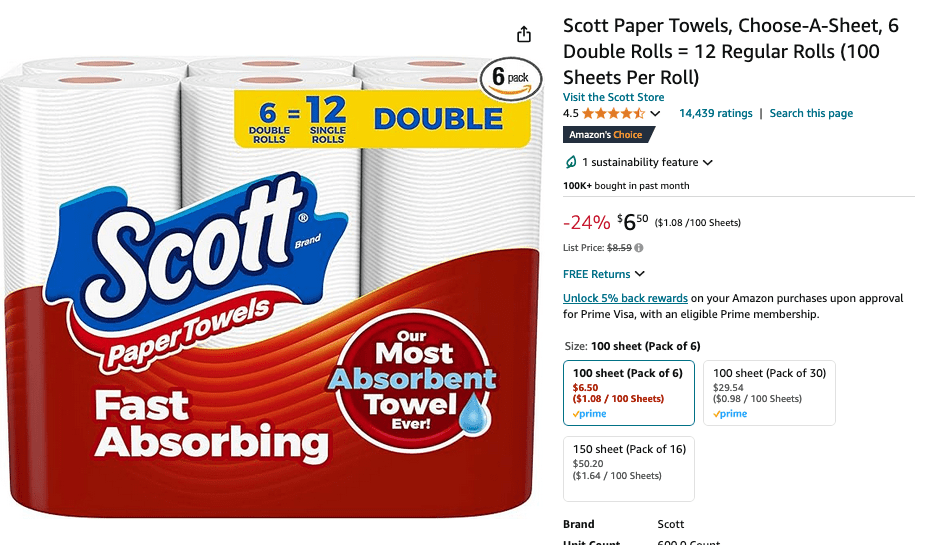The height and width of the screenshot is (545, 929).
Task: Select 100 sheet (Pack of 30) size
Action: pyautogui.click(x=769, y=393)
